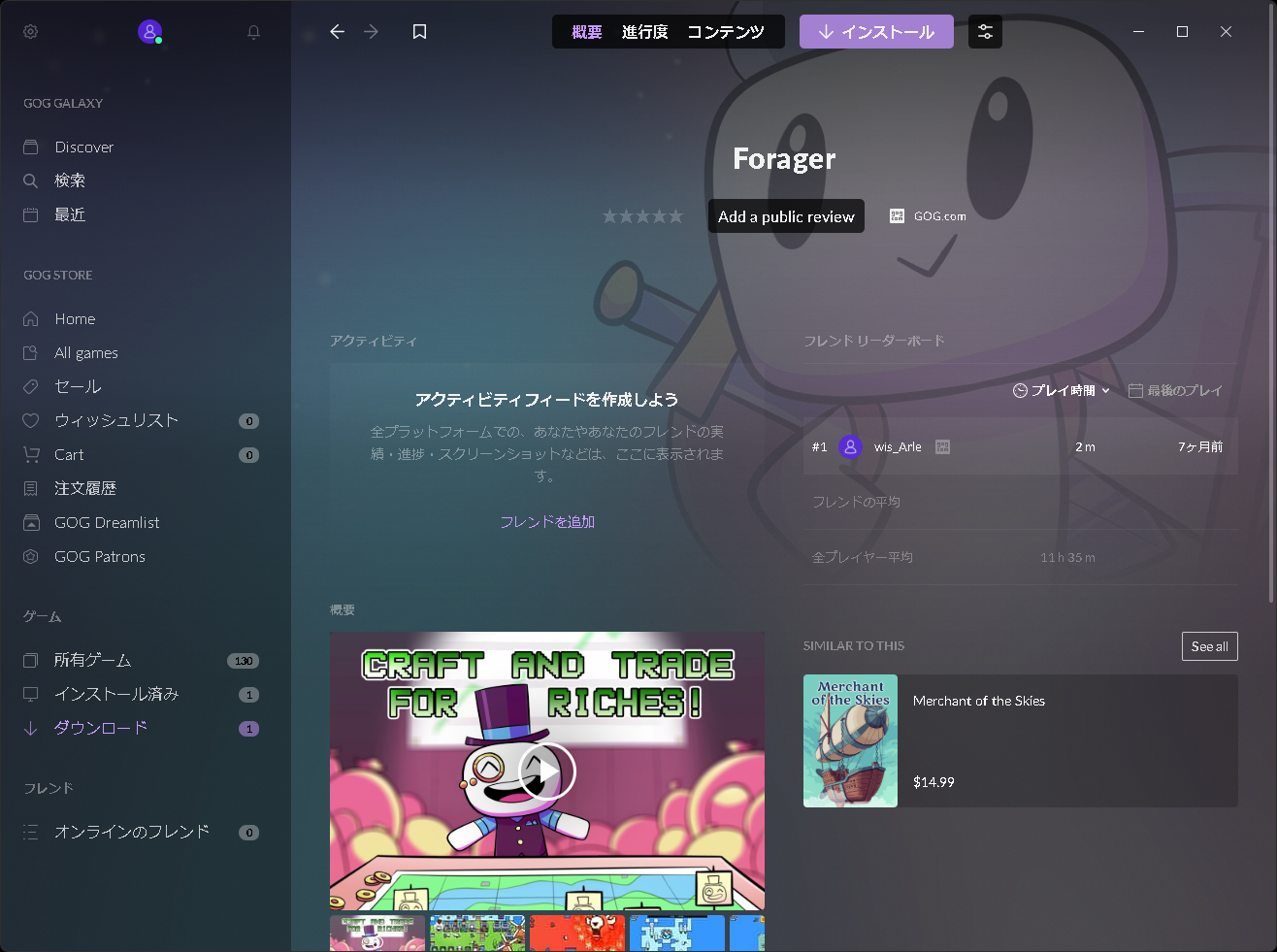Open wis_Arle leaderboard avatar
This screenshot has width=1277, height=952.
[850, 446]
